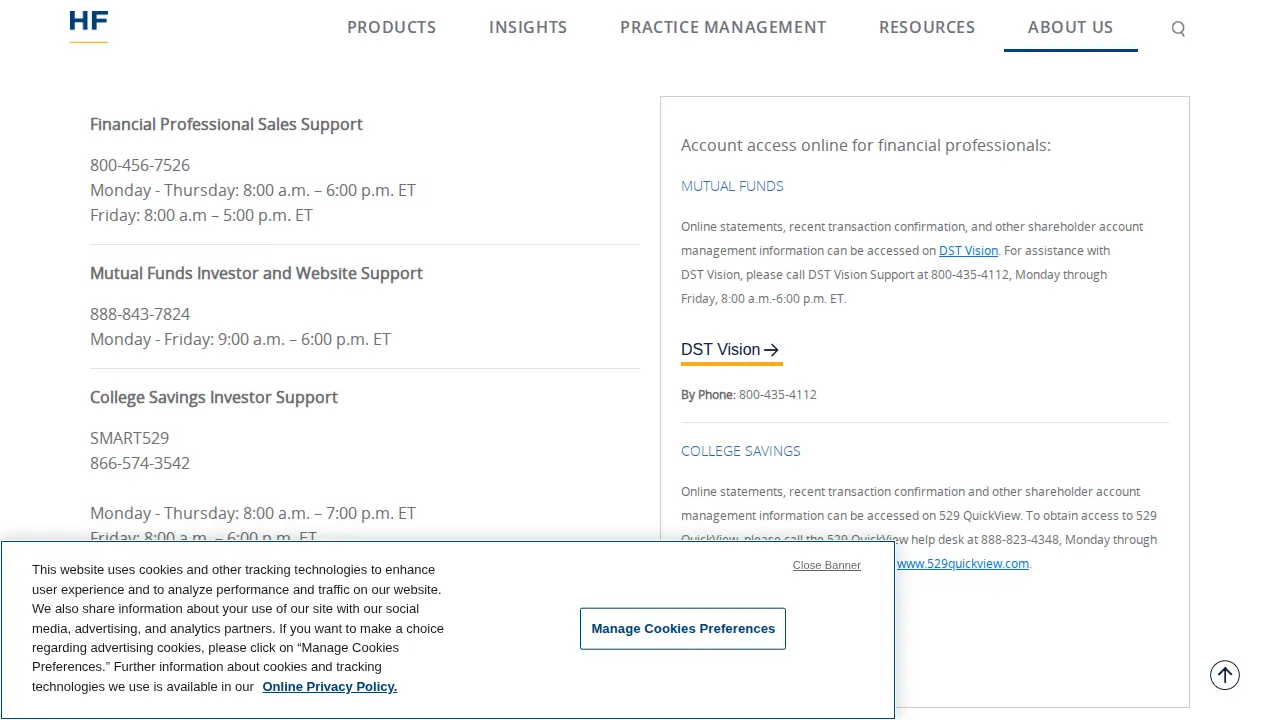Open the Practice Management menu
Viewport: 1280px width, 720px height.
pos(723,27)
